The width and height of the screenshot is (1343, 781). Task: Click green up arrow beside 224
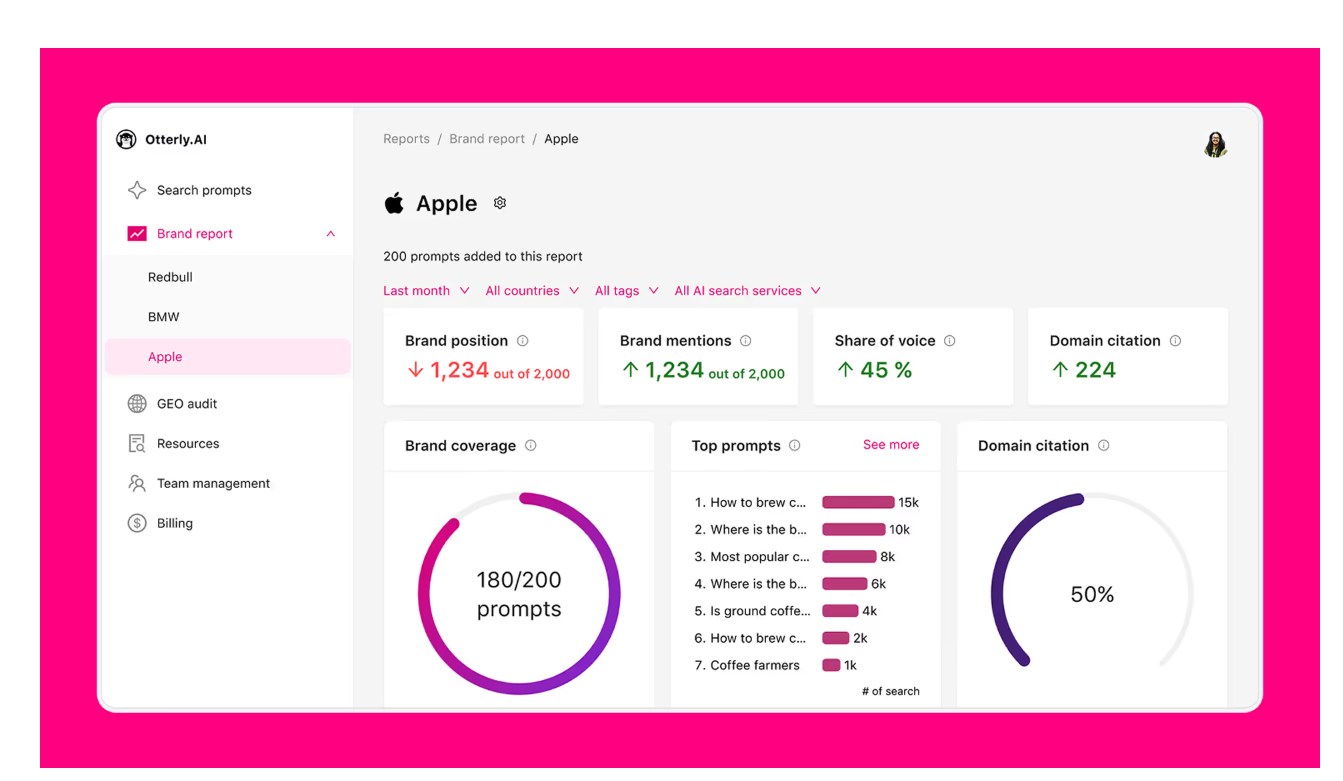click(1060, 370)
